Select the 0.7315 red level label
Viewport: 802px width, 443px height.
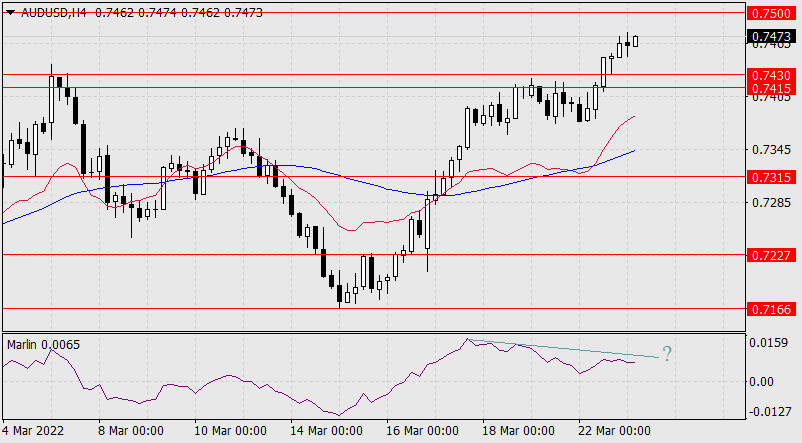tap(772, 178)
